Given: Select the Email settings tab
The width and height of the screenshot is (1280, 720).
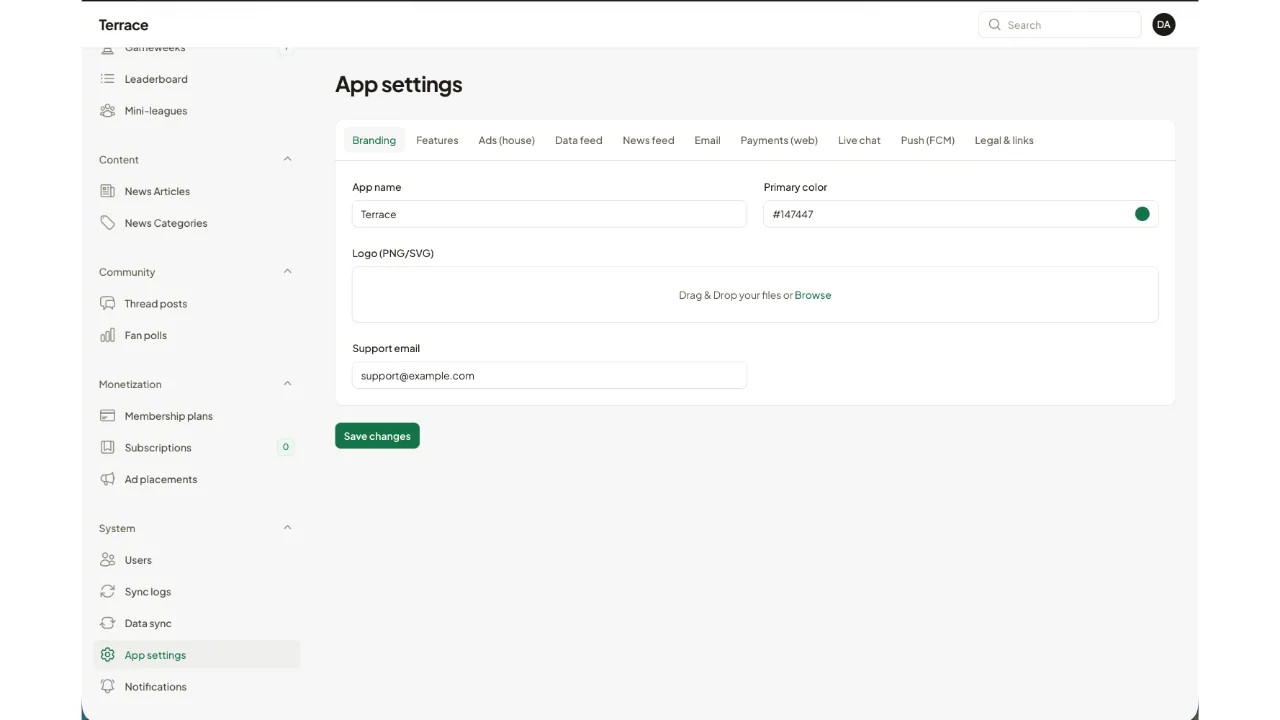Looking at the screenshot, I should coord(707,140).
